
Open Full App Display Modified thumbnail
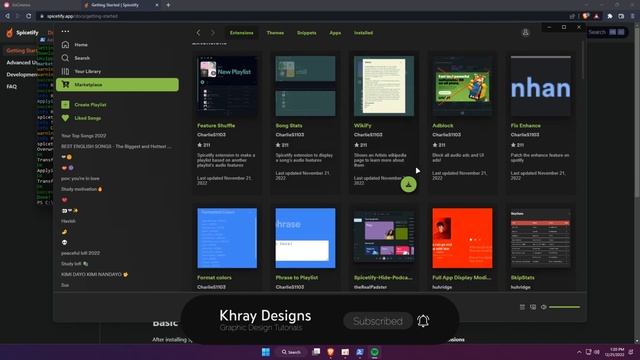click(462, 238)
